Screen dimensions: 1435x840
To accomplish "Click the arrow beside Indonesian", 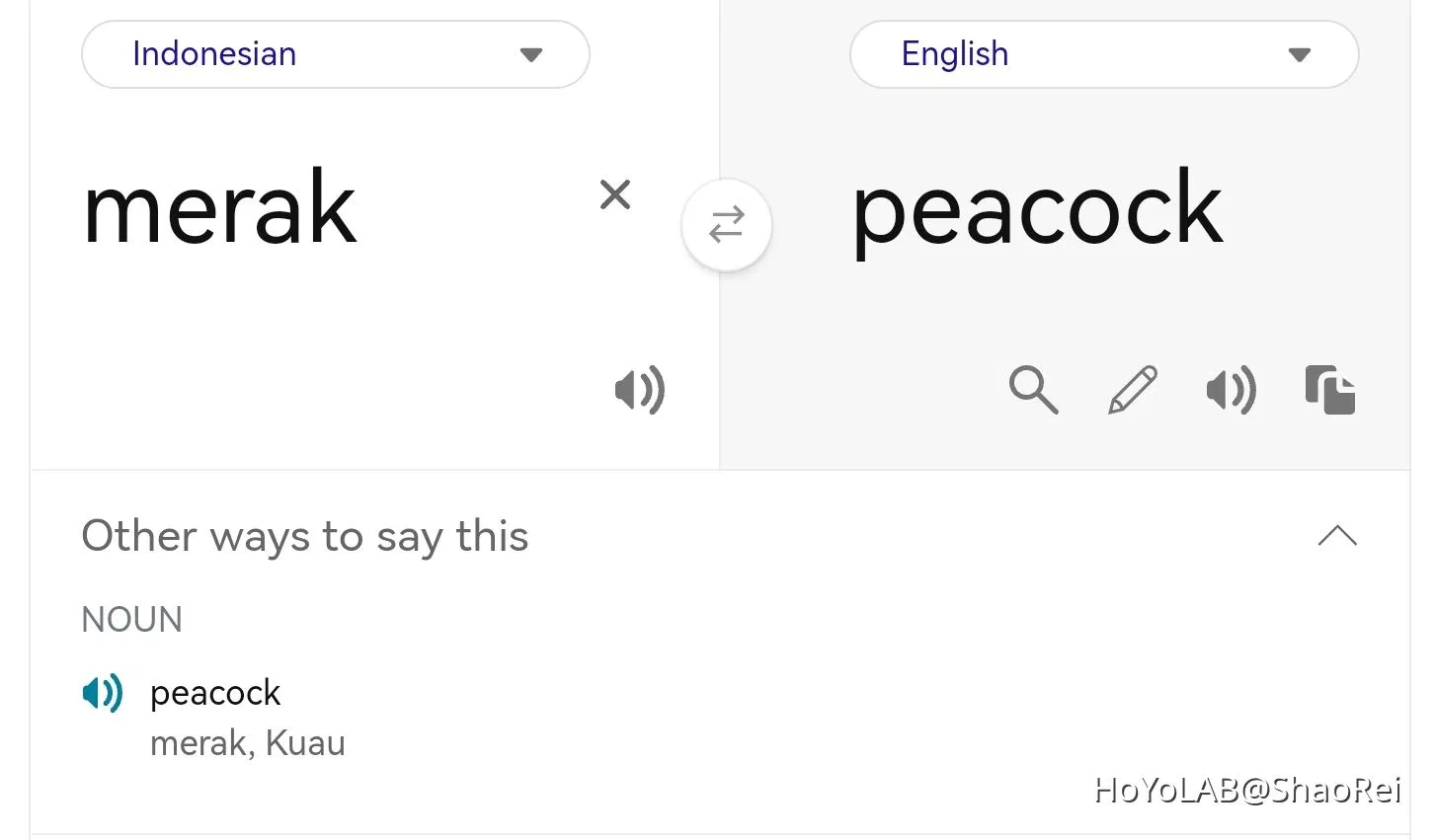I will (531, 55).
